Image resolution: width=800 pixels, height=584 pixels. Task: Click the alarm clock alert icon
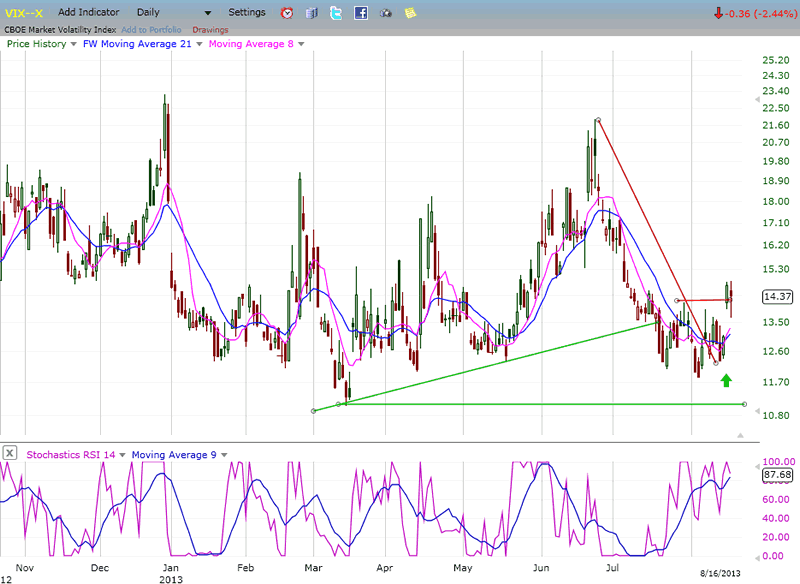pyautogui.click(x=288, y=13)
